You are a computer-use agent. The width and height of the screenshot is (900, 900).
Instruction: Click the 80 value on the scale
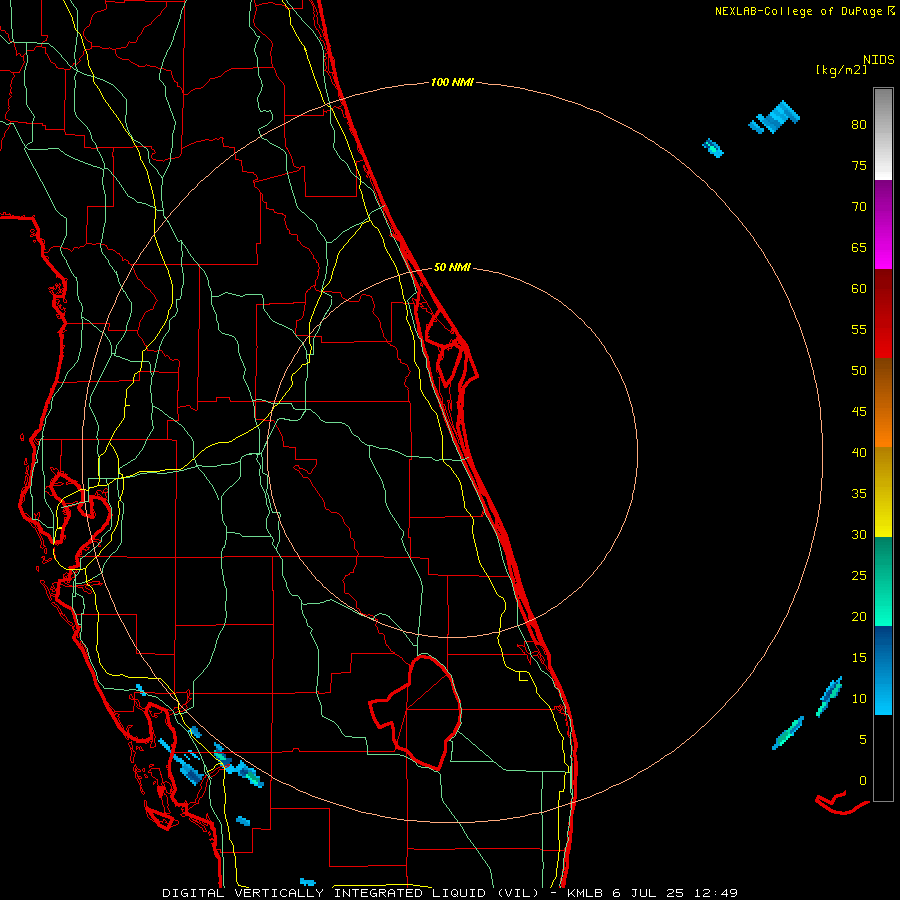(x=859, y=125)
